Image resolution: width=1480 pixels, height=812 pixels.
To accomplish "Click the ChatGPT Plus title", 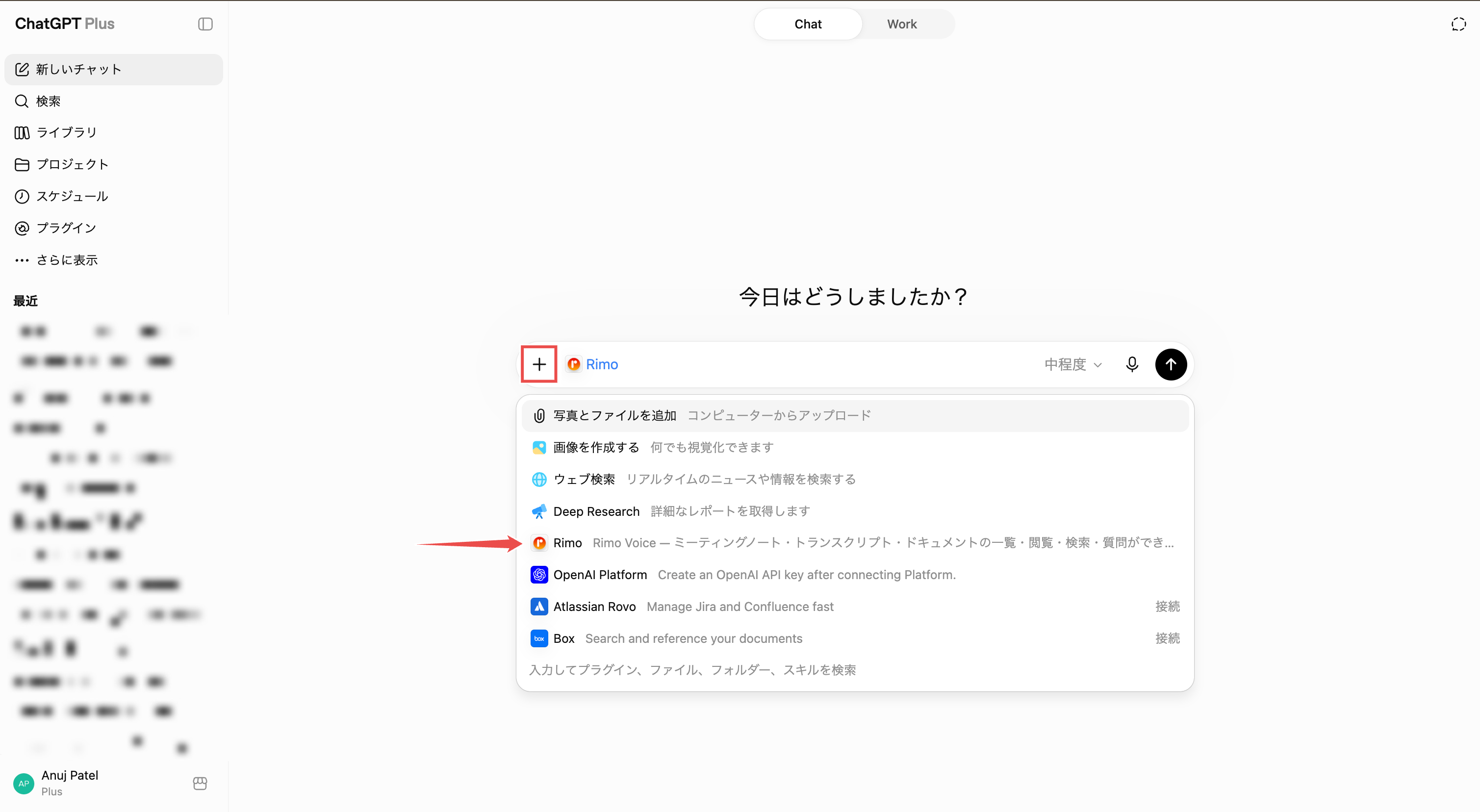I will click(x=64, y=24).
